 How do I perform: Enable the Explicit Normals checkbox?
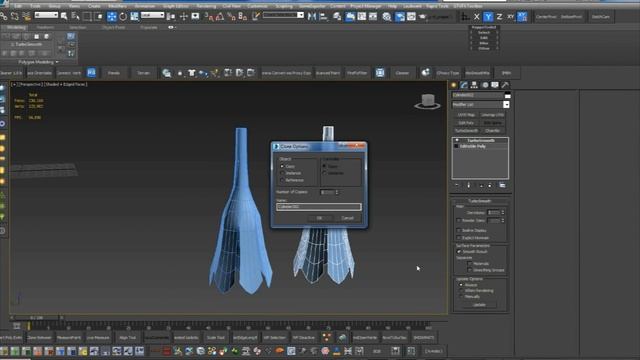(x=459, y=238)
